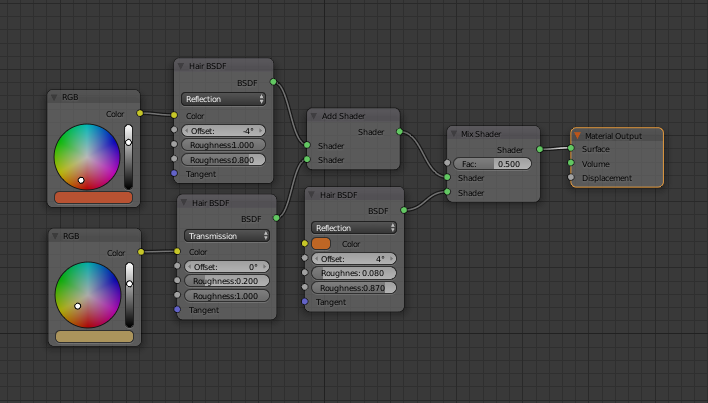Open Reflection dropdown on Hair BSDF with 4° offset

[353, 227]
